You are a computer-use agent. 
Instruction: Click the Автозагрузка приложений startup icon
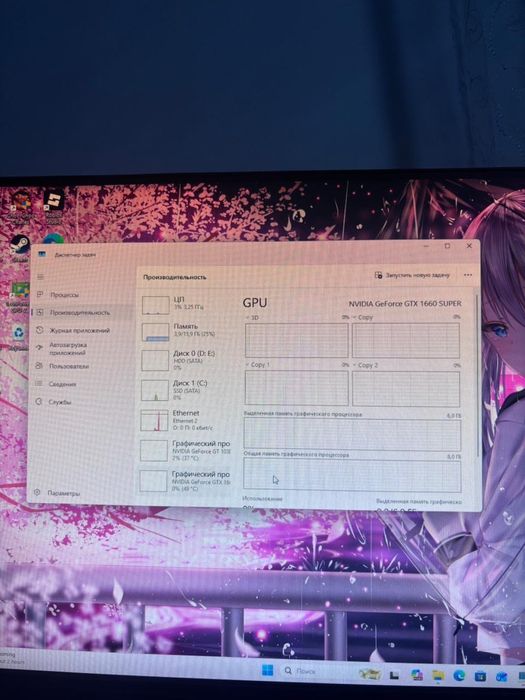pyautogui.click(x=40, y=347)
